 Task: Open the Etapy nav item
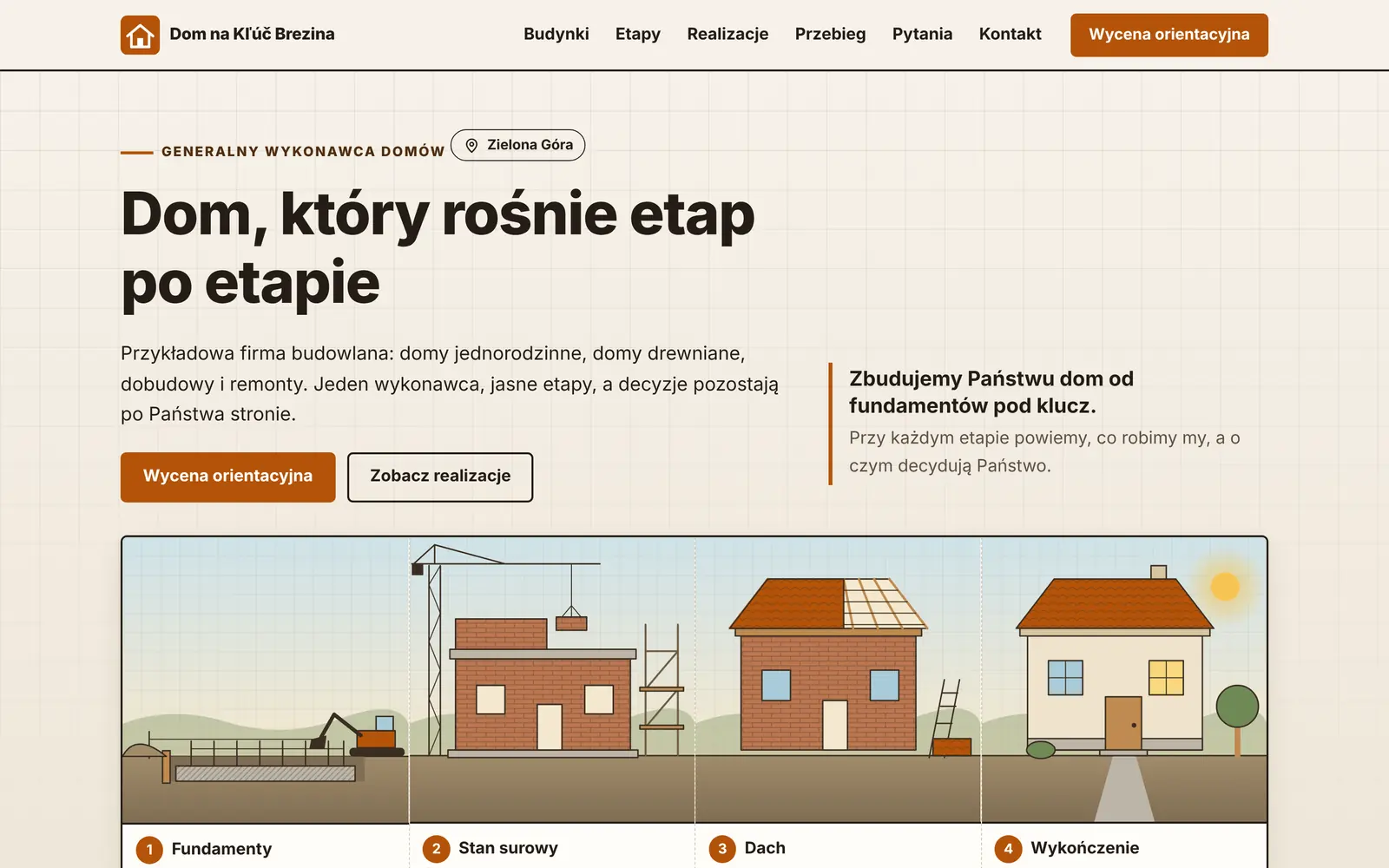(638, 34)
